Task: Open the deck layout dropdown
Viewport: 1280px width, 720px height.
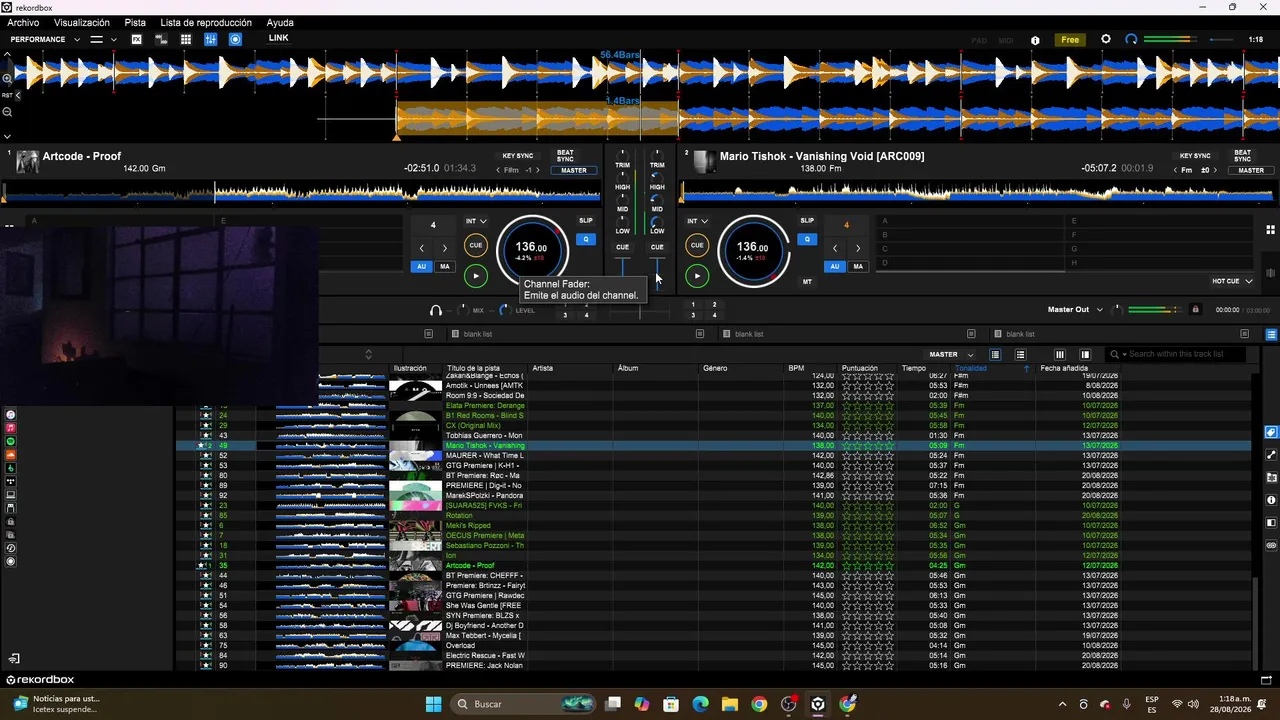Action: 104,39
